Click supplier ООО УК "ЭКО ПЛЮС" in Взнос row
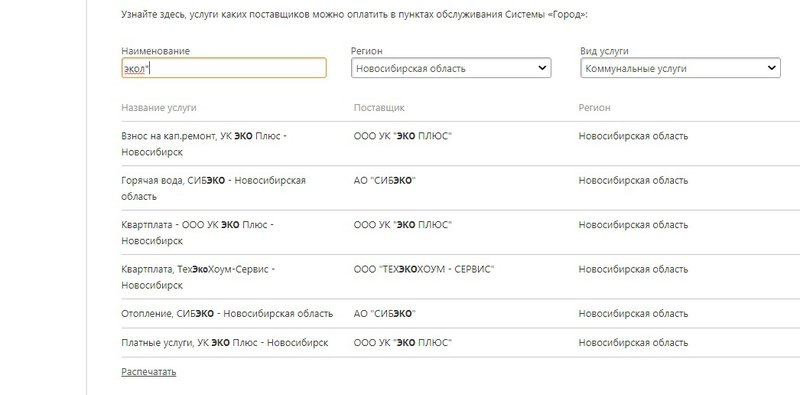 tap(403, 136)
